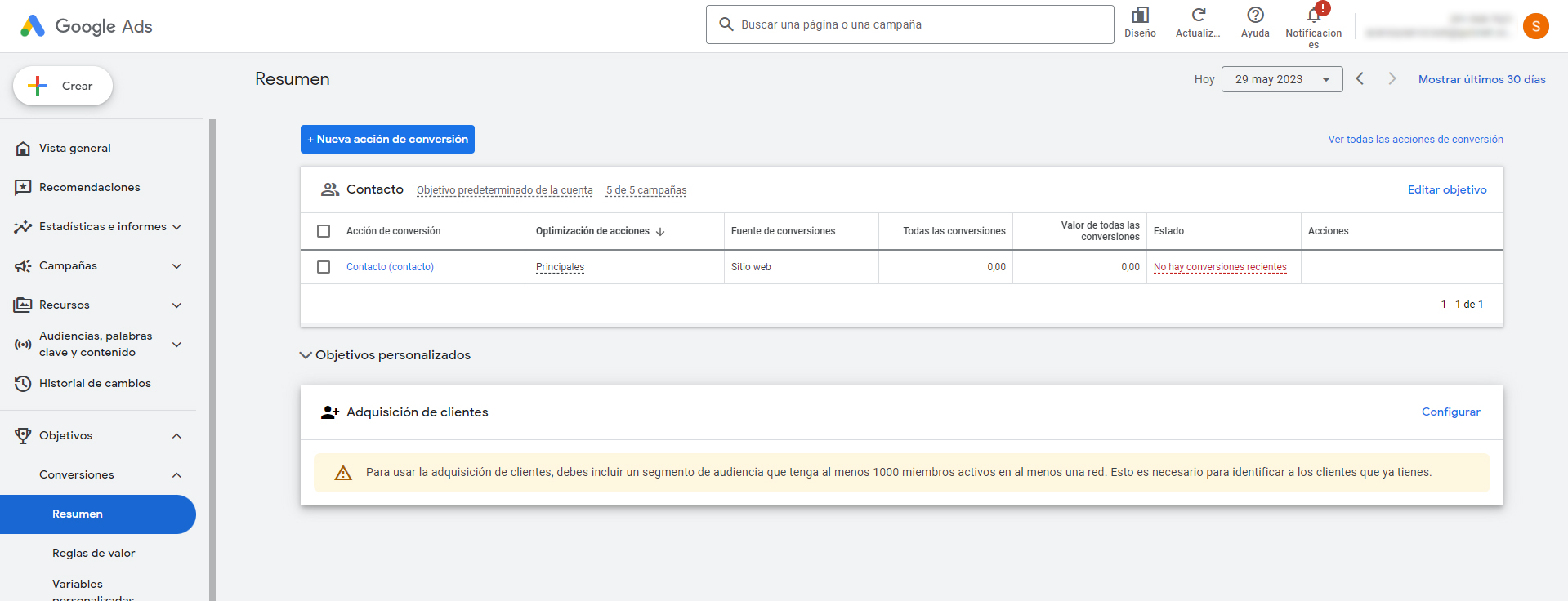Screen dimensions: 1568x601
Task: Click Todas las conversiones column header
Action: (954, 231)
